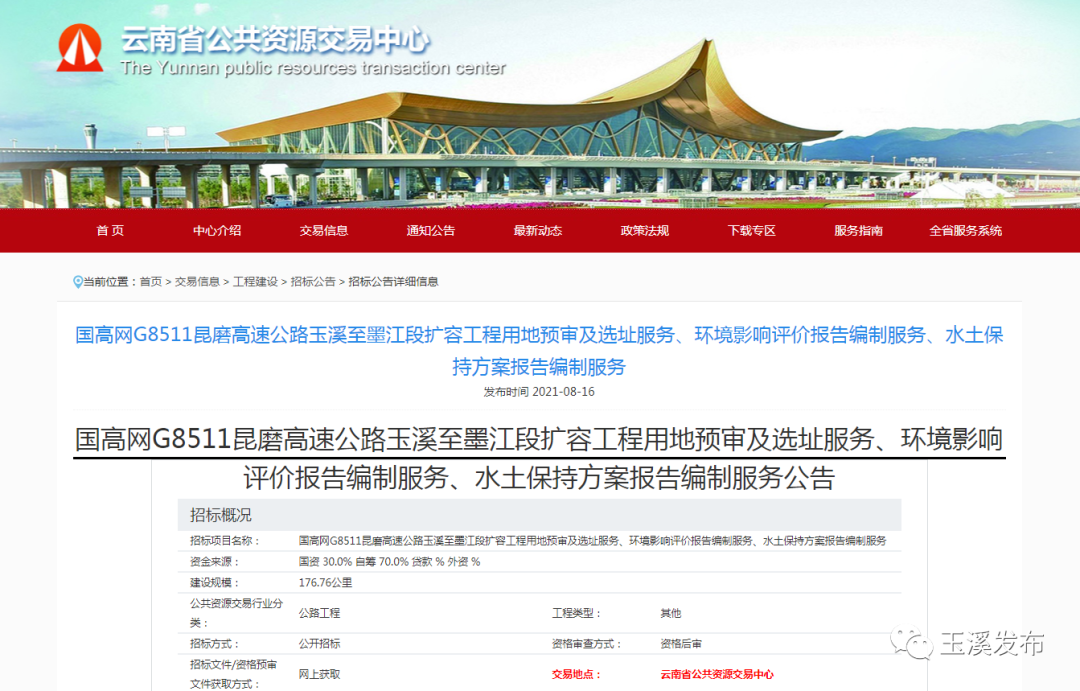Click the 云南省公共资源交易中心 site title
This screenshot has height=691, width=1080.
pyautogui.click(x=276, y=39)
